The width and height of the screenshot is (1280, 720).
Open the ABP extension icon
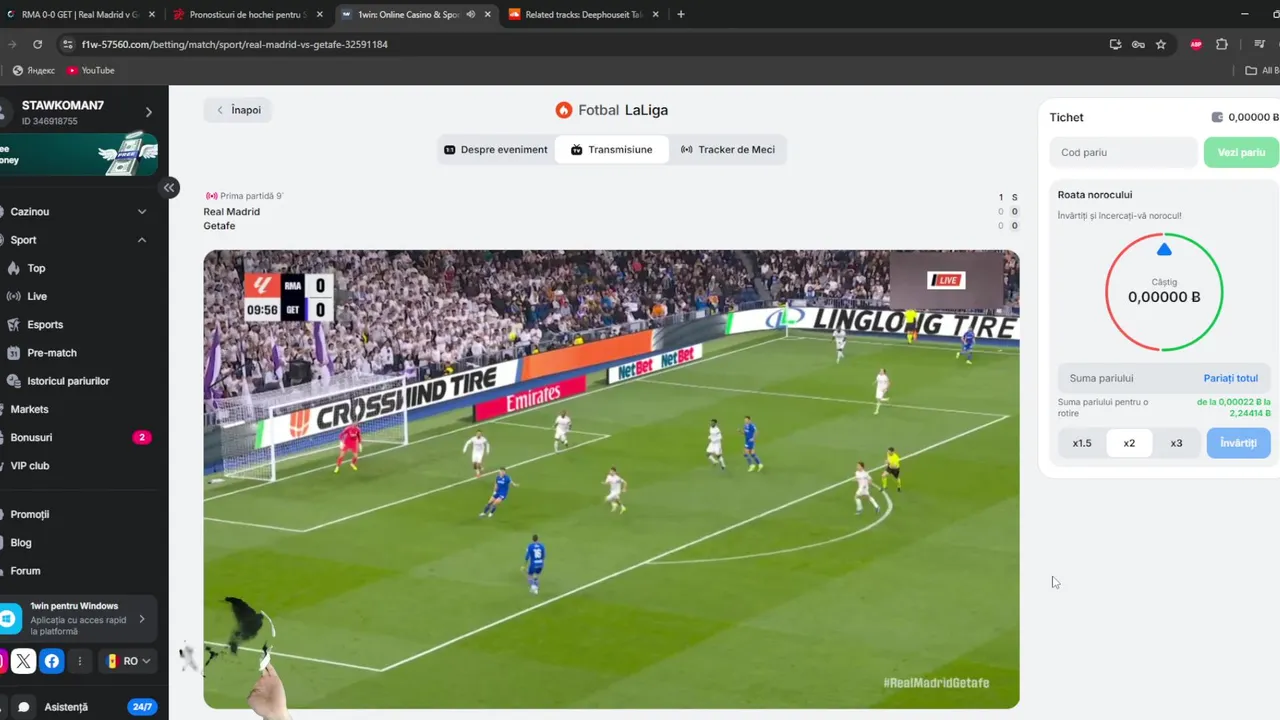(1196, 44)
